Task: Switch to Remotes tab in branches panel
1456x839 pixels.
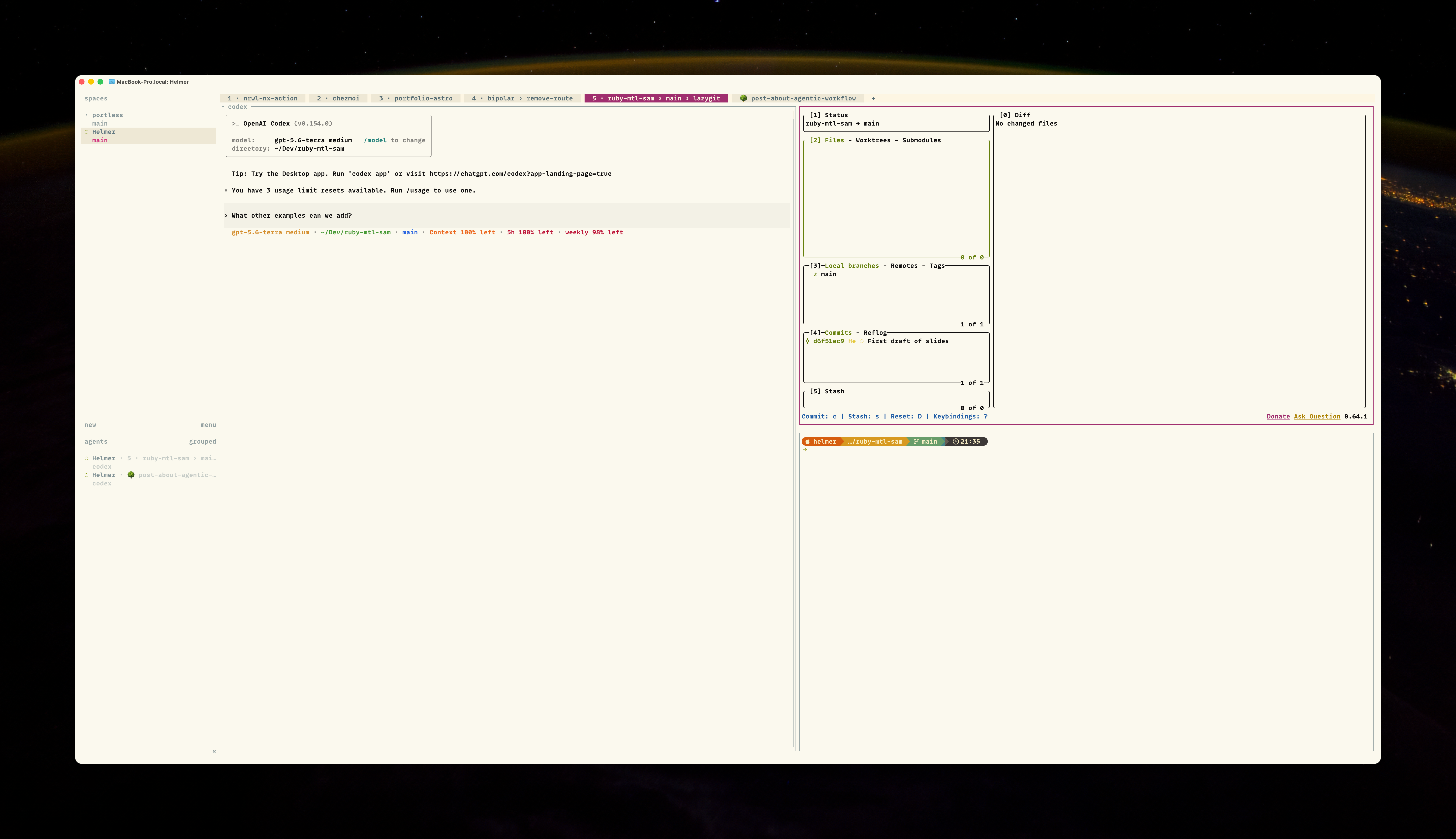Action: 904,266
